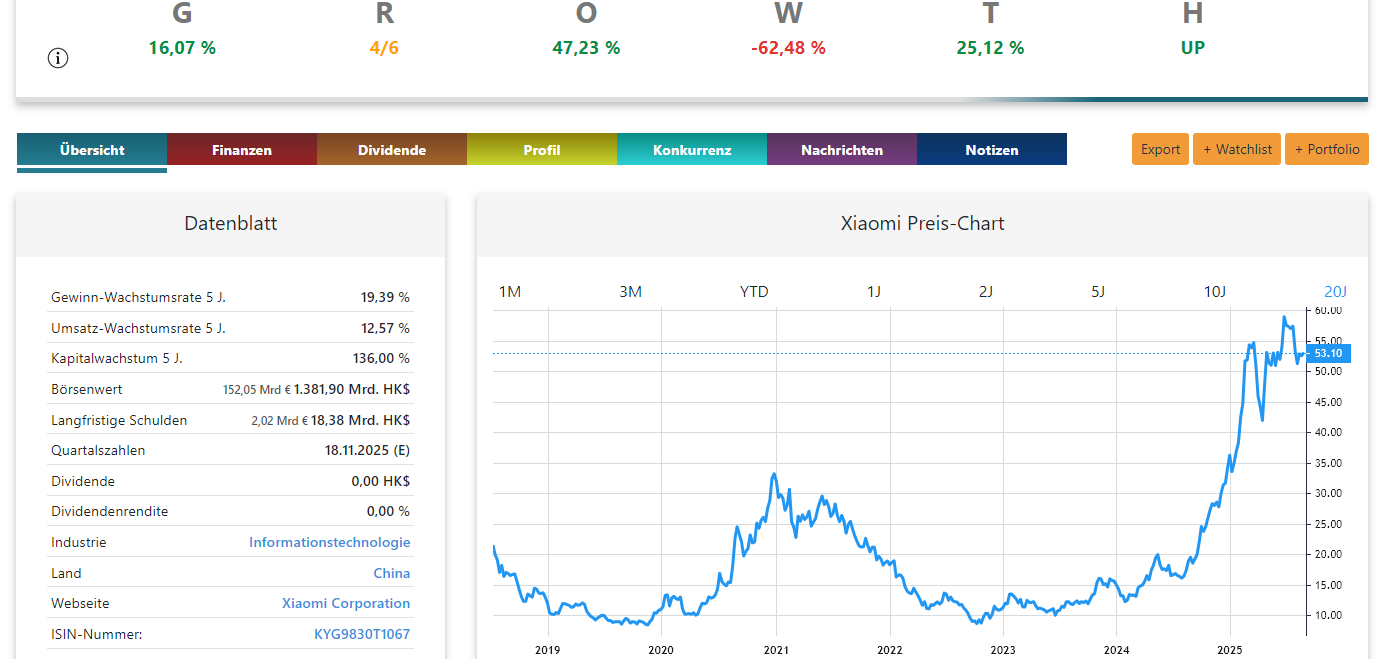
Task: Click Dividende value 0,00 HK$
Action: [381, 481]
